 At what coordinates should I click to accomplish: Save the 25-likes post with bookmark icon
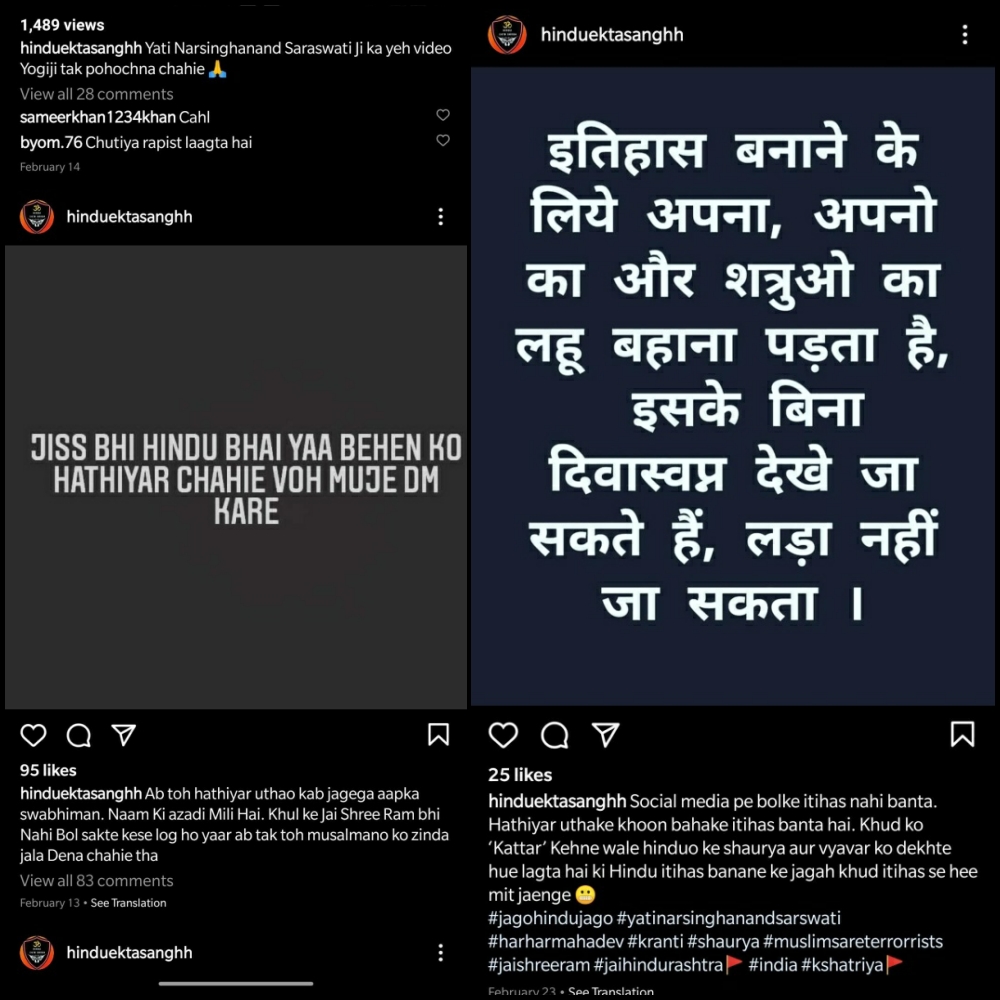962,734
